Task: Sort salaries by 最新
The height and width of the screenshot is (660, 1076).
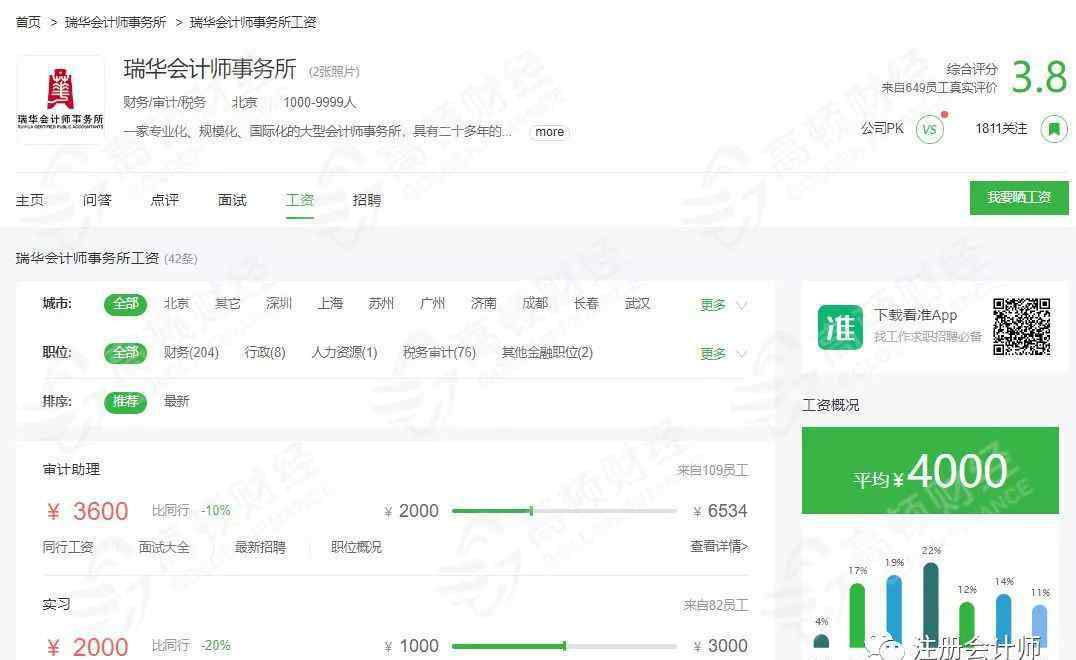Action: [x=176, y=401]
